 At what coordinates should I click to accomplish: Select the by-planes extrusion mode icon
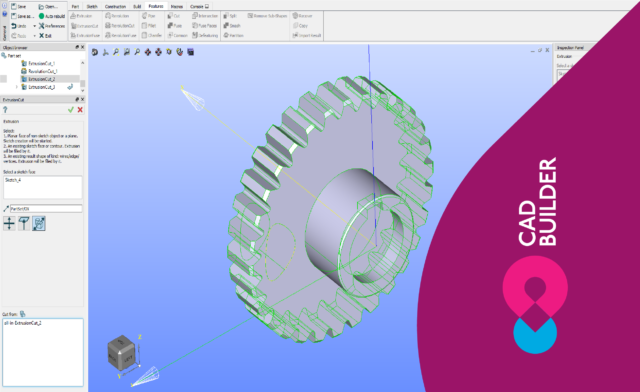24,223
